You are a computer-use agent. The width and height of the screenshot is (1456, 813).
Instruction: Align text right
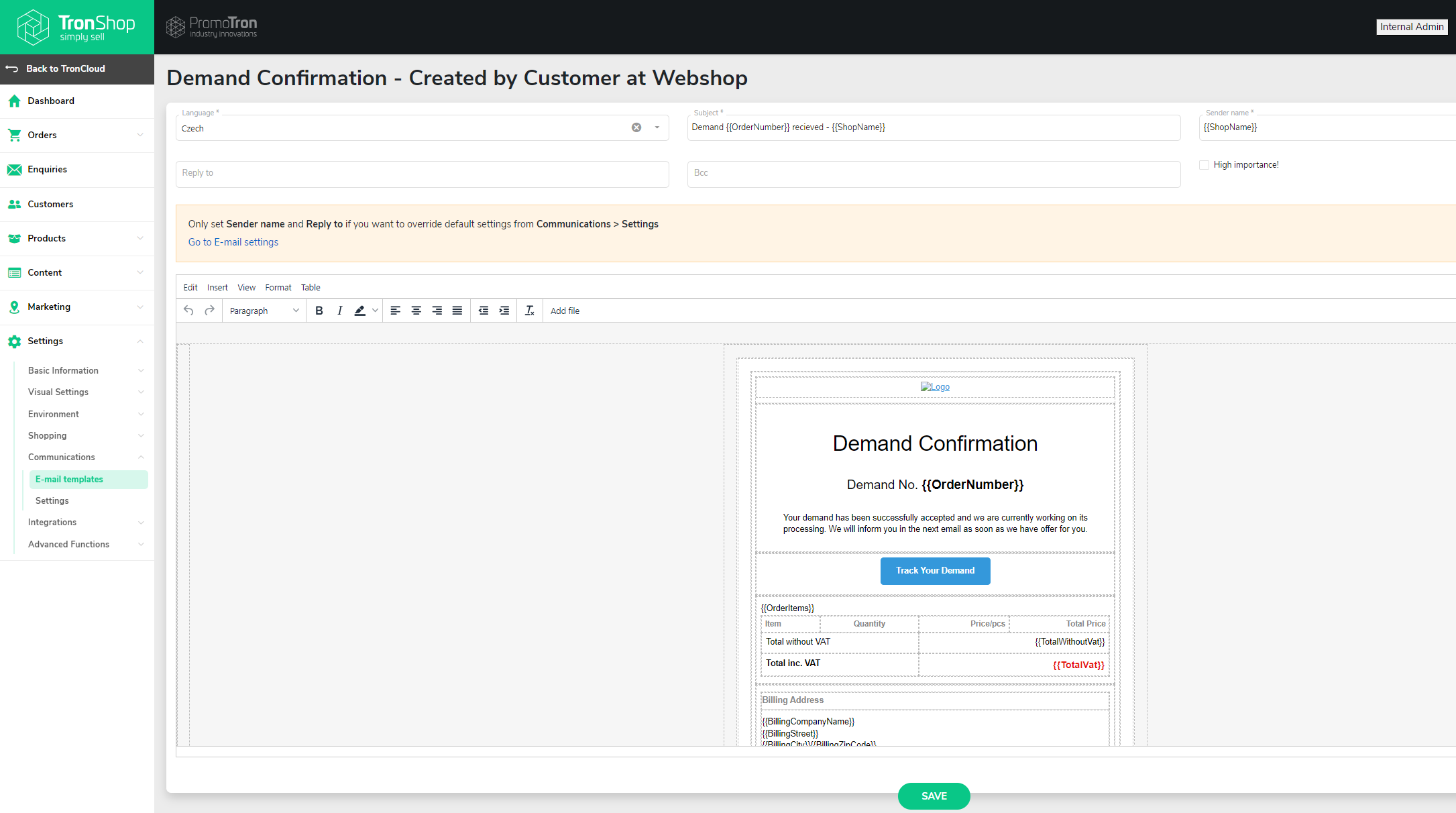click(x=437, y=311)
